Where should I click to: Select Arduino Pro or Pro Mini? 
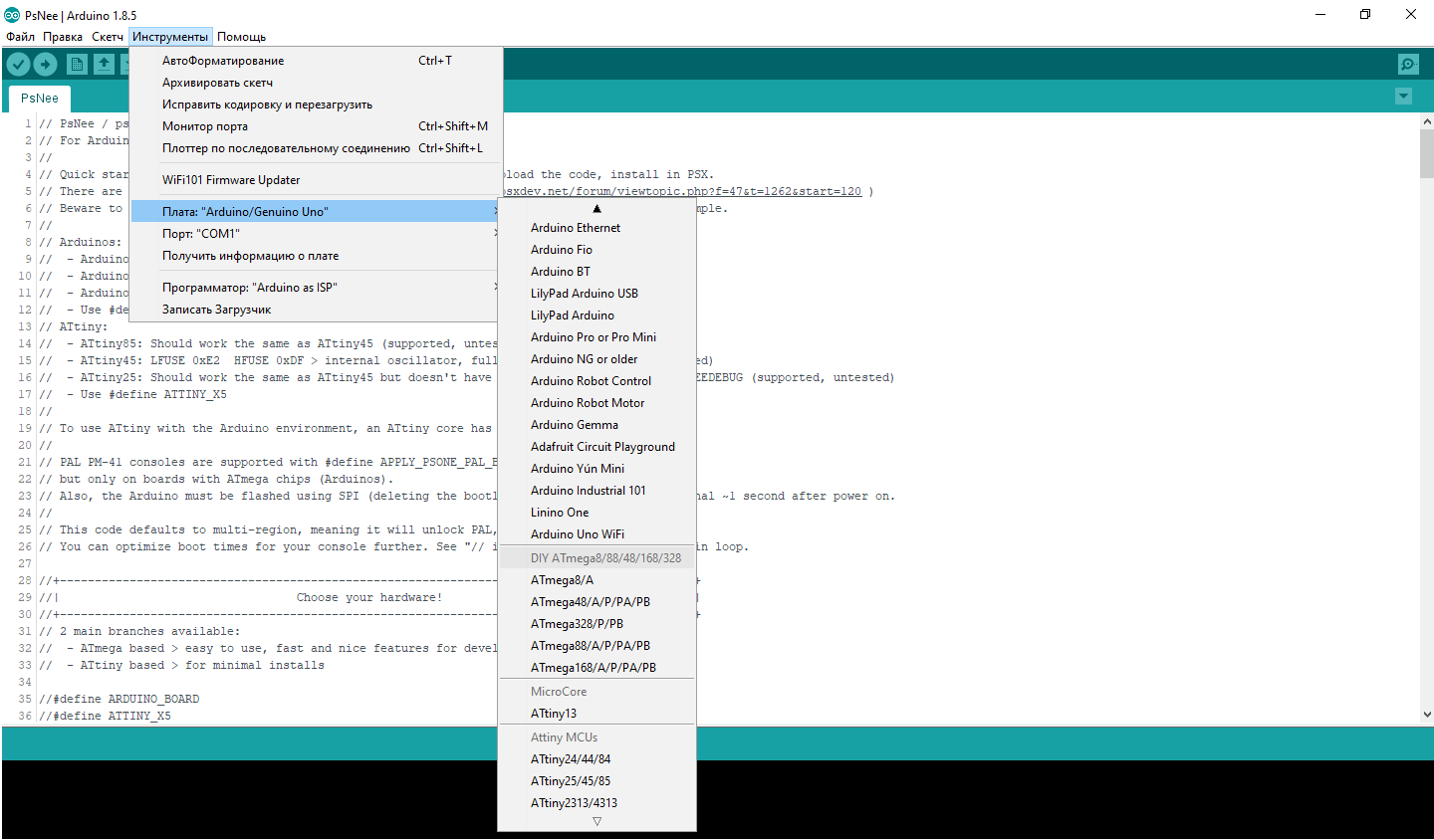[x=597, y=337]
